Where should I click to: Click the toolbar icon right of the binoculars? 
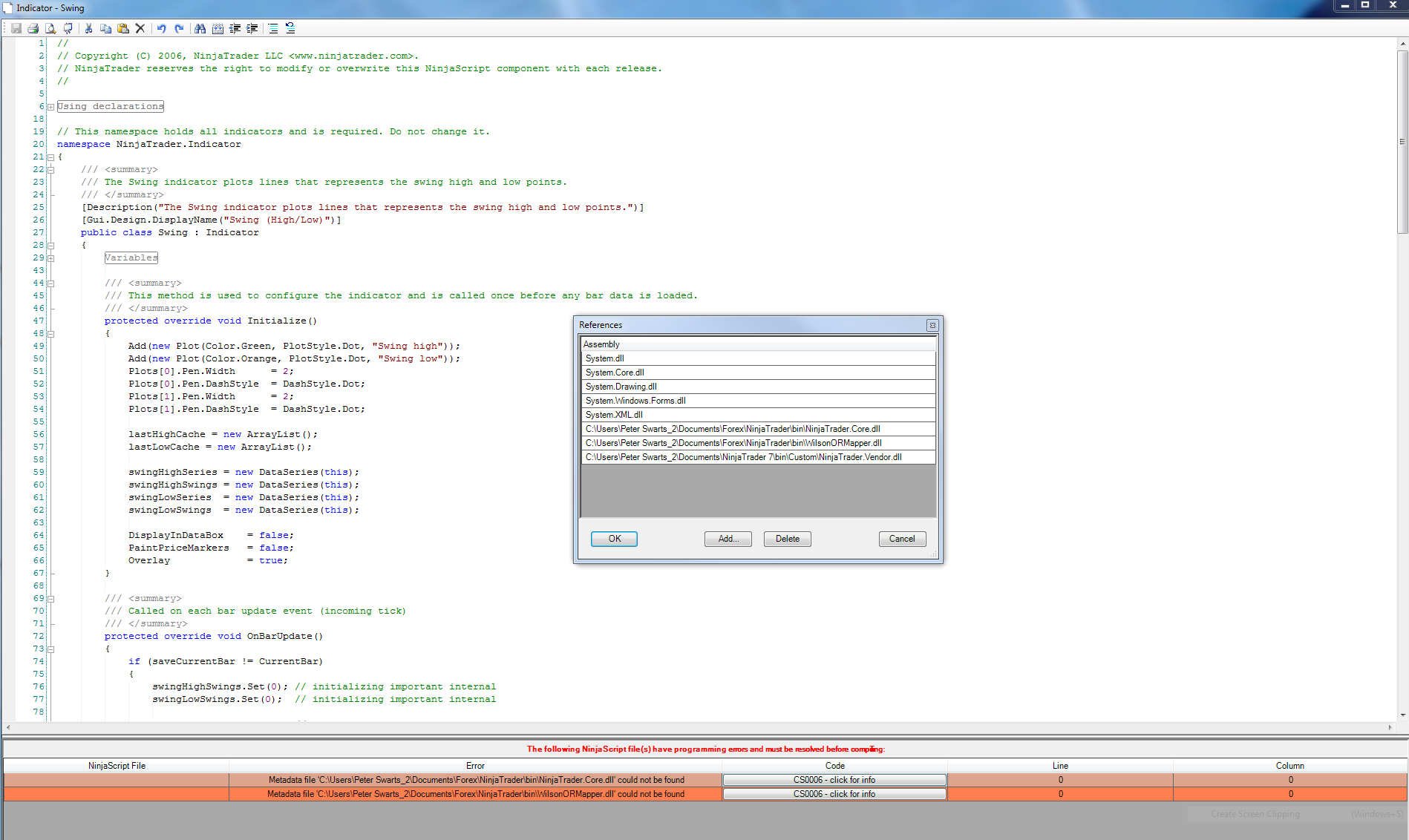point(218,28)
